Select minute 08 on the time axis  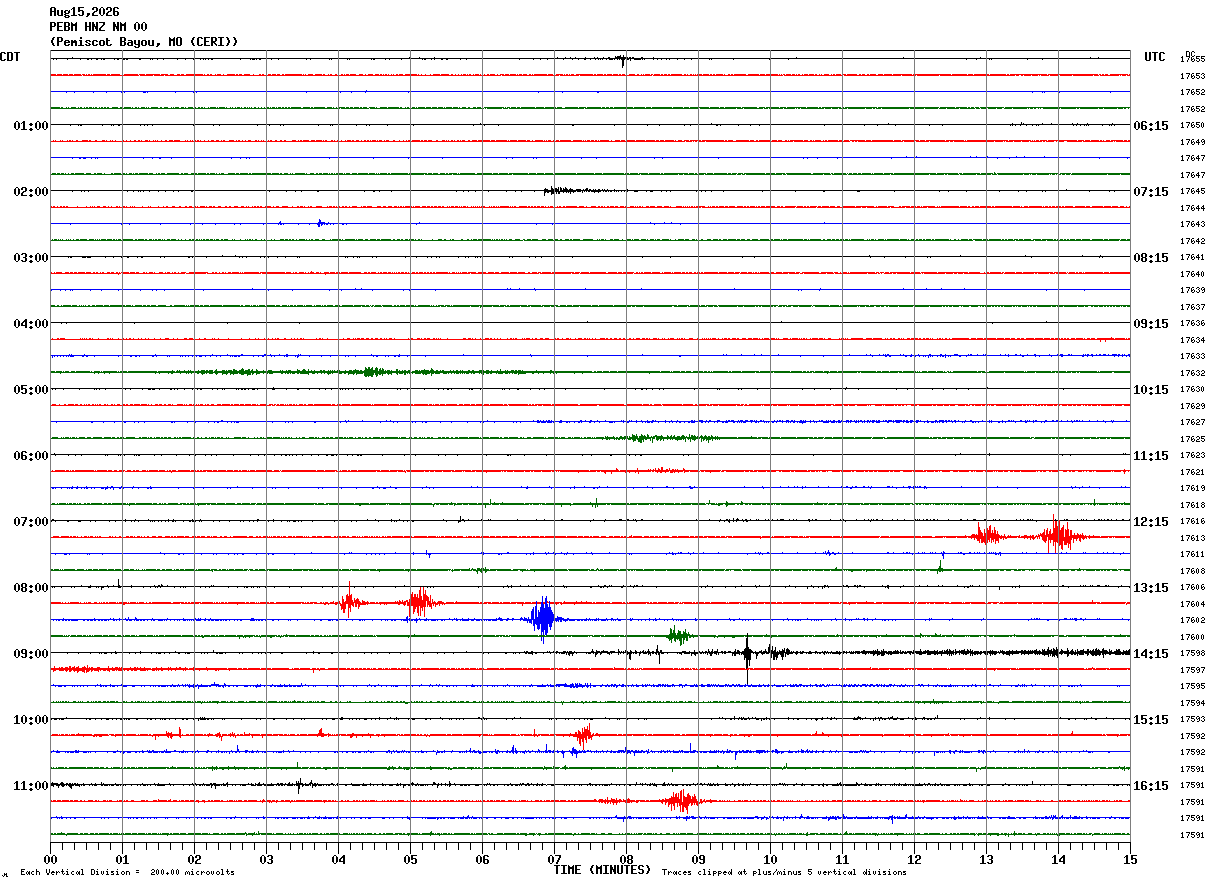coord(626,859)
